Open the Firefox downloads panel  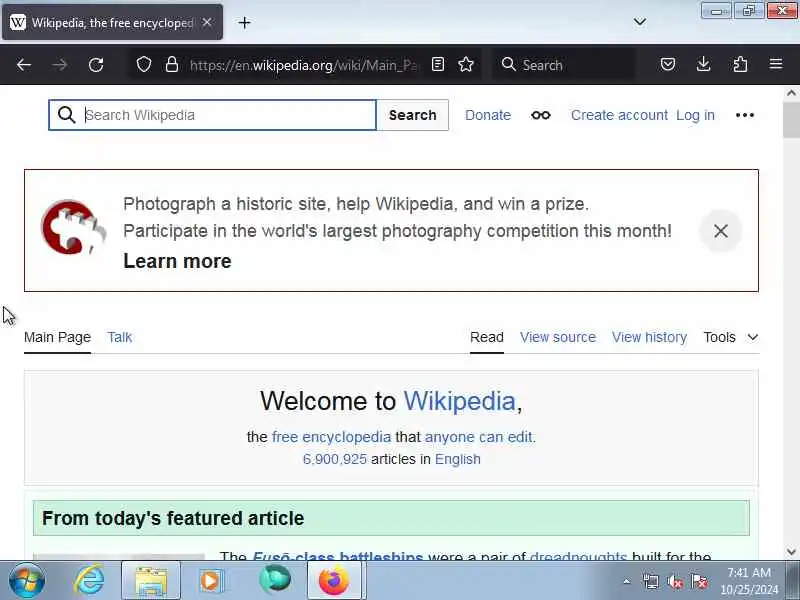(704, 64)
